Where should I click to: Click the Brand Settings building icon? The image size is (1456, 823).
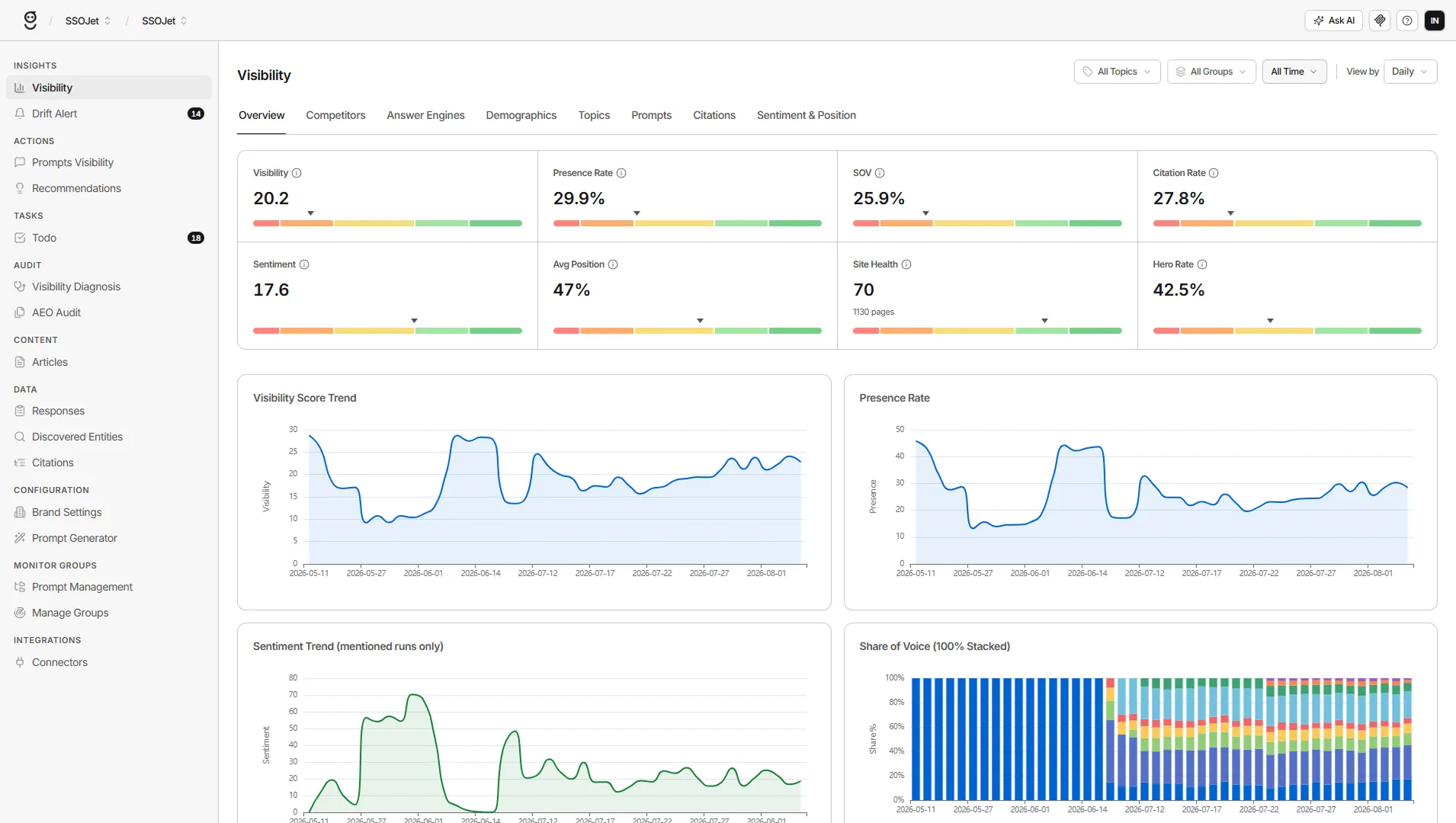click(20, 512)
